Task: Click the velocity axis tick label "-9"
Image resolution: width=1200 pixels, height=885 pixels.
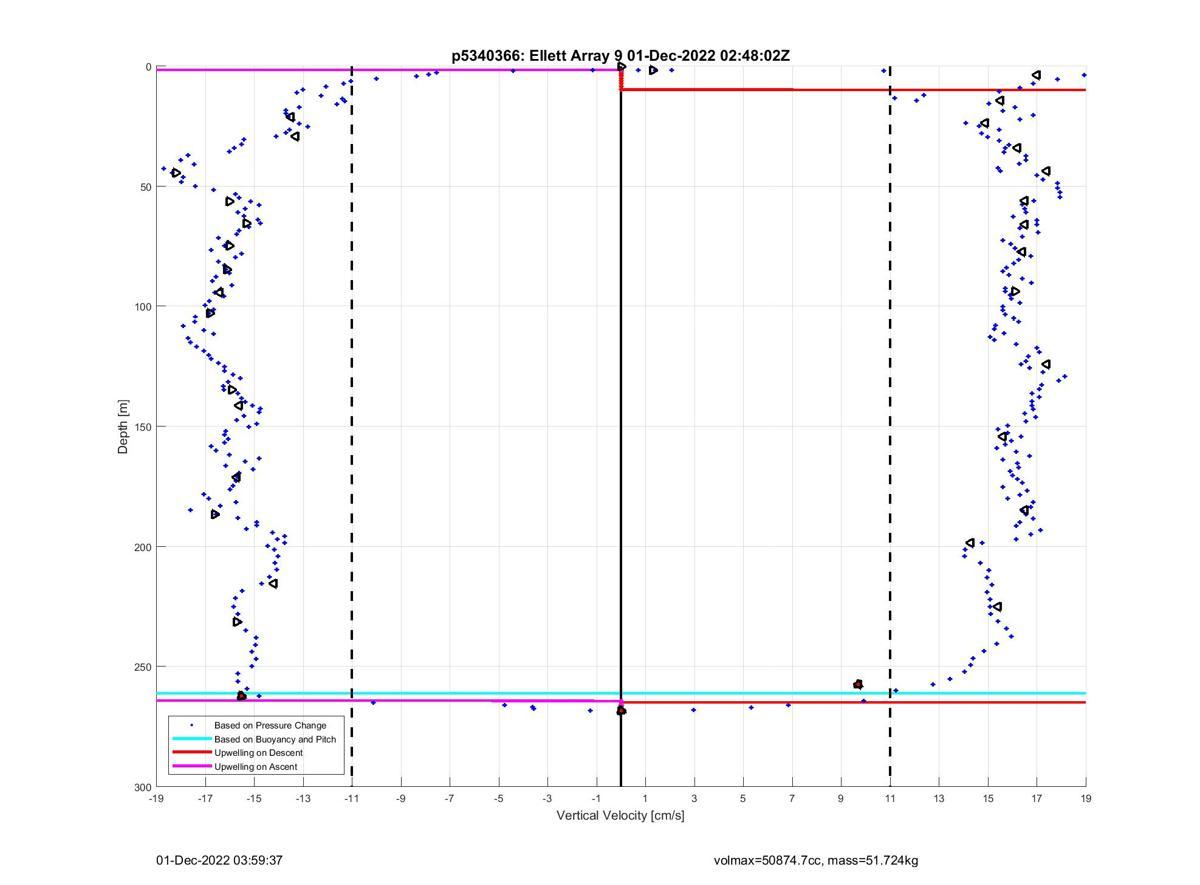Action: click(401, 799)
